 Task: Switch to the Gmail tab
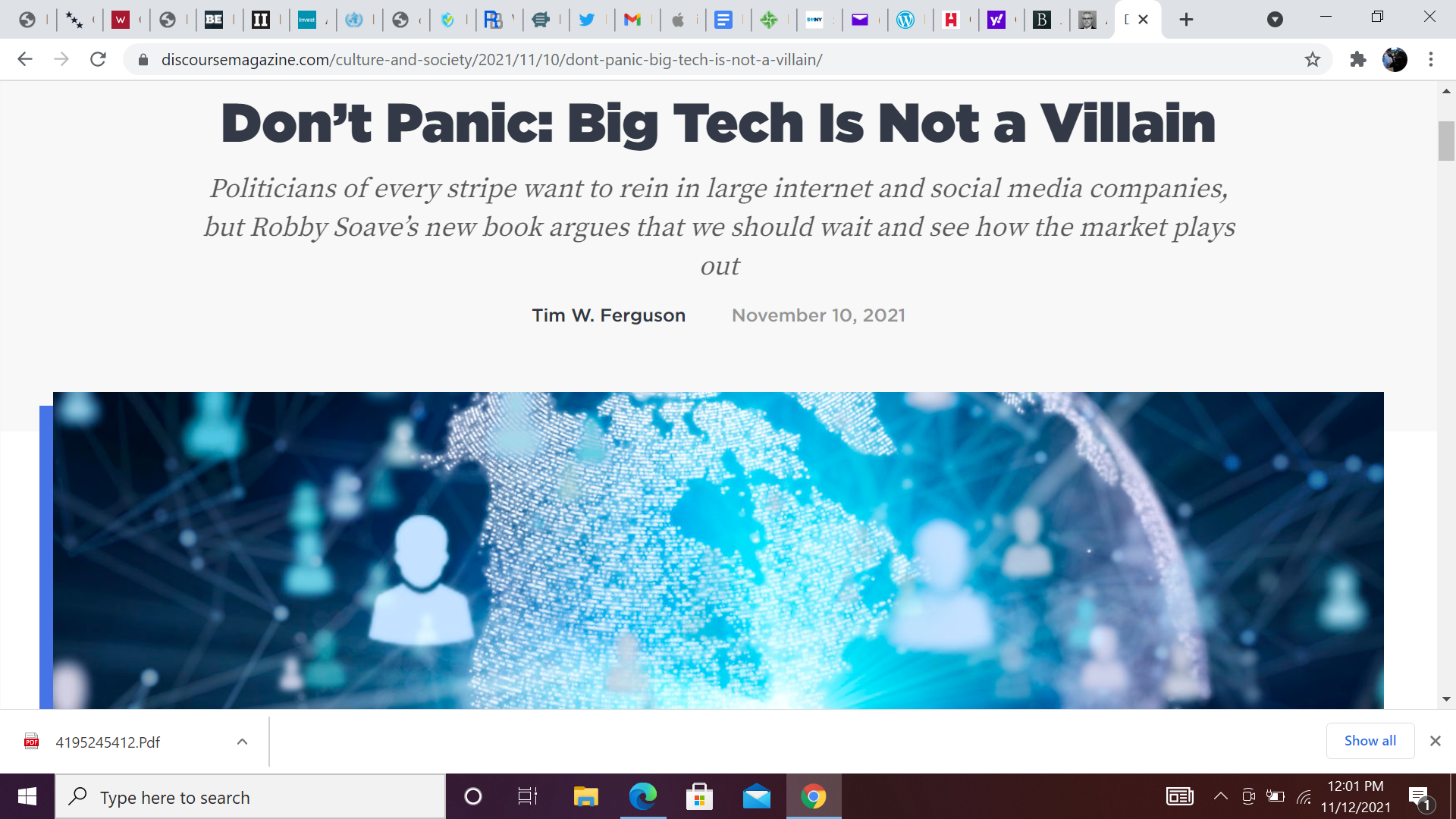(x=632, y=20)
